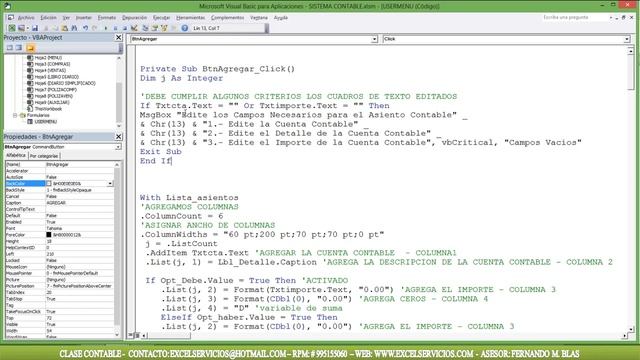Open the BackColor value dropdown arrow
Viewport: 640px width, 360px height.
tap(110, 184)
